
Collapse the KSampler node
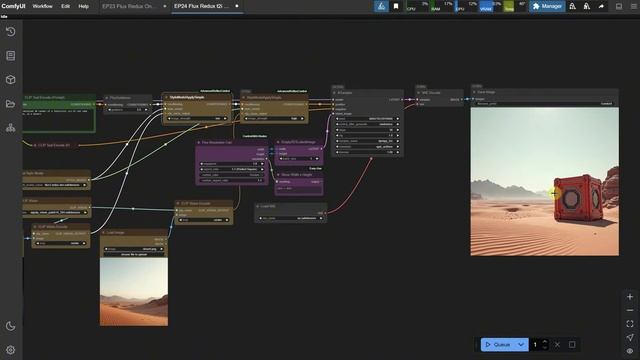pos(334,93)
